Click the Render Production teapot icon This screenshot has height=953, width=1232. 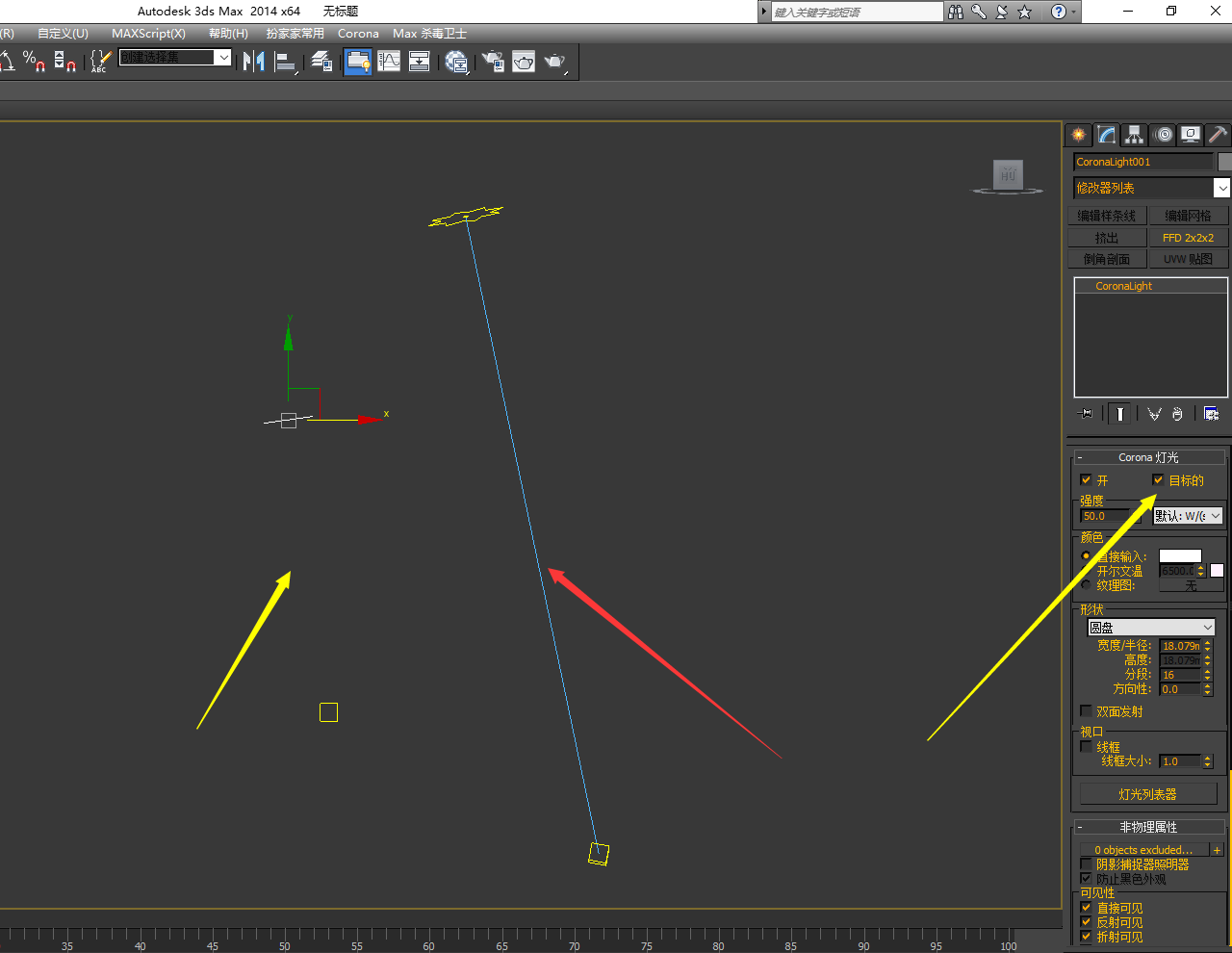555,62
